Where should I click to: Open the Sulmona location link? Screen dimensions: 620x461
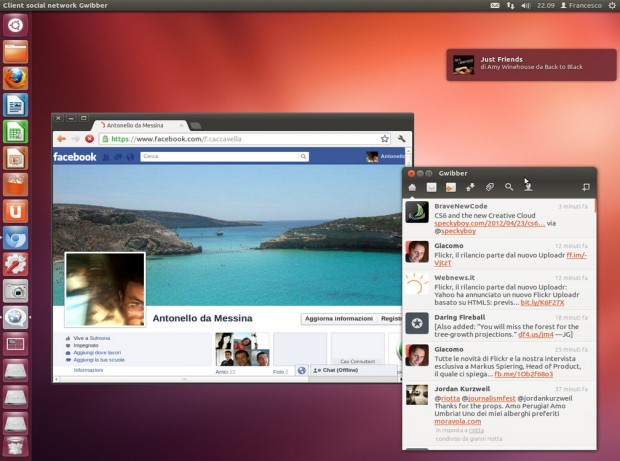click(100, 338)
